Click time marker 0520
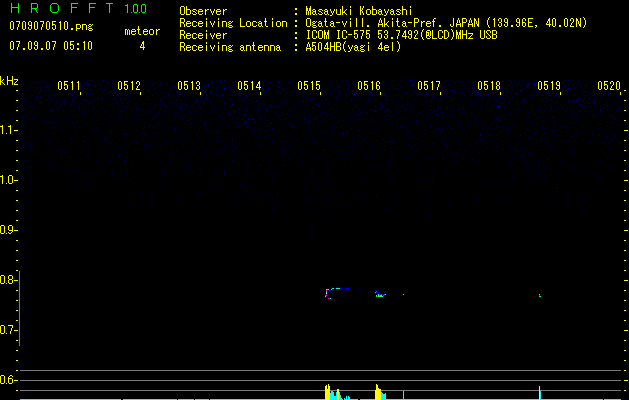 click(x=609, y=86)
